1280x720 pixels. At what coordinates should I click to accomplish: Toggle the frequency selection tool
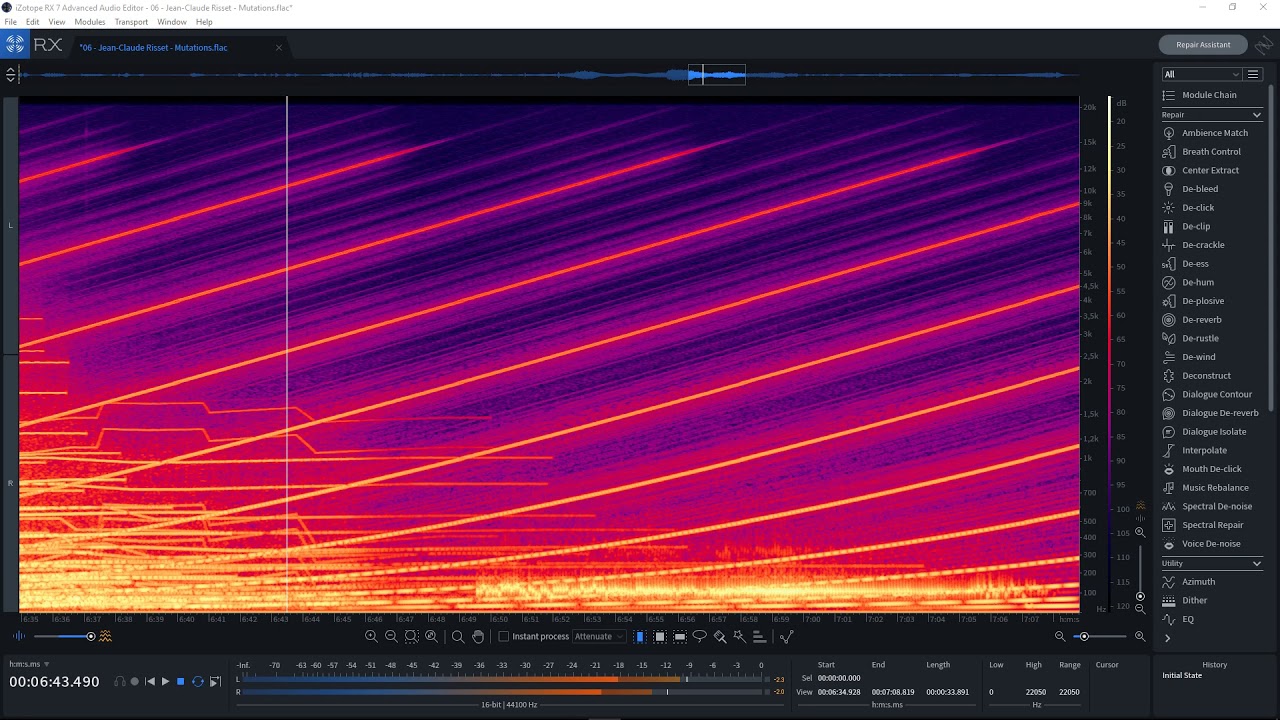pyautogui.click(x=680, y=636)
